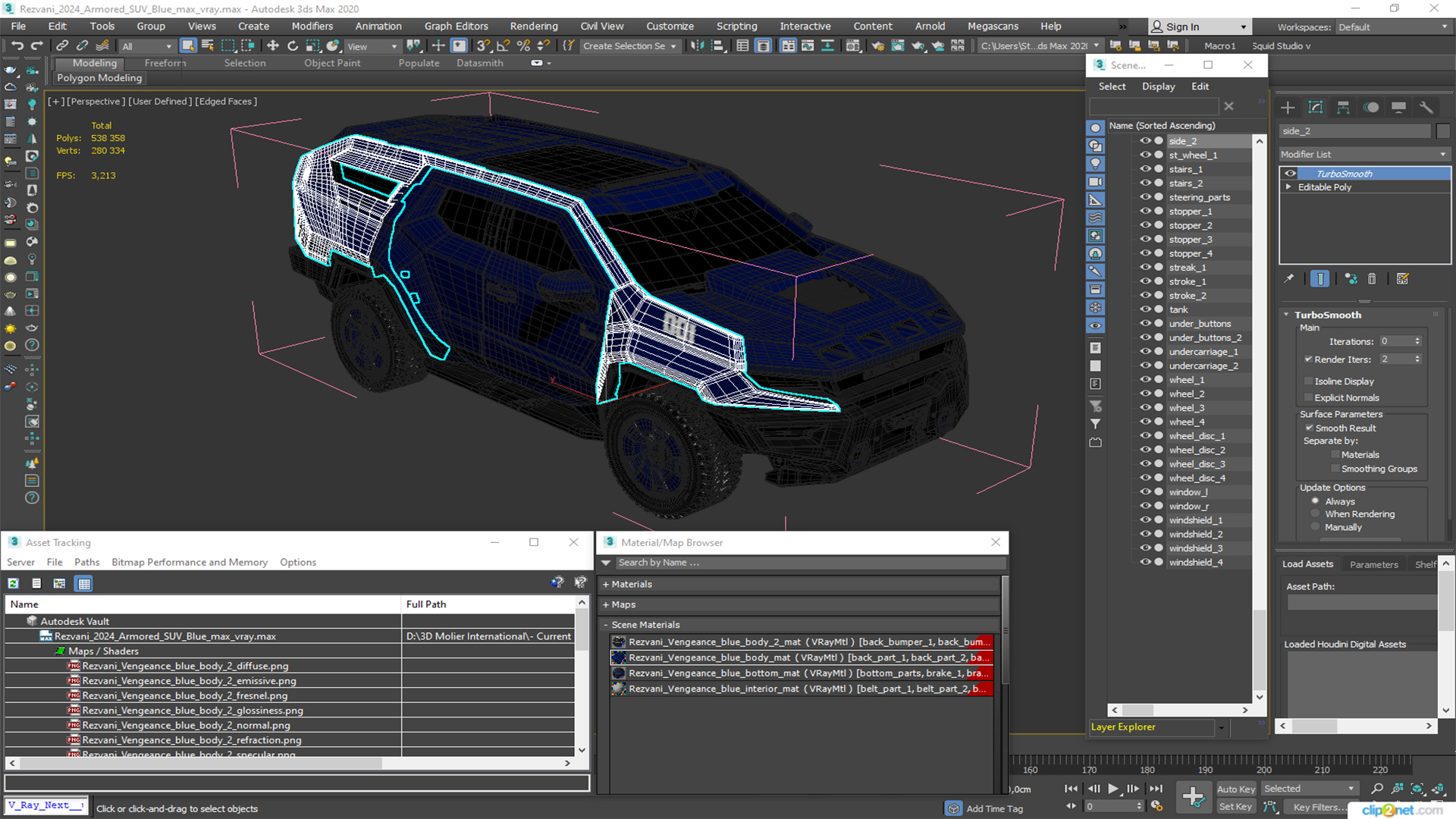Screen dimensions: 1456x819
Task: Play the animation
Action: tap(1112, 789)
